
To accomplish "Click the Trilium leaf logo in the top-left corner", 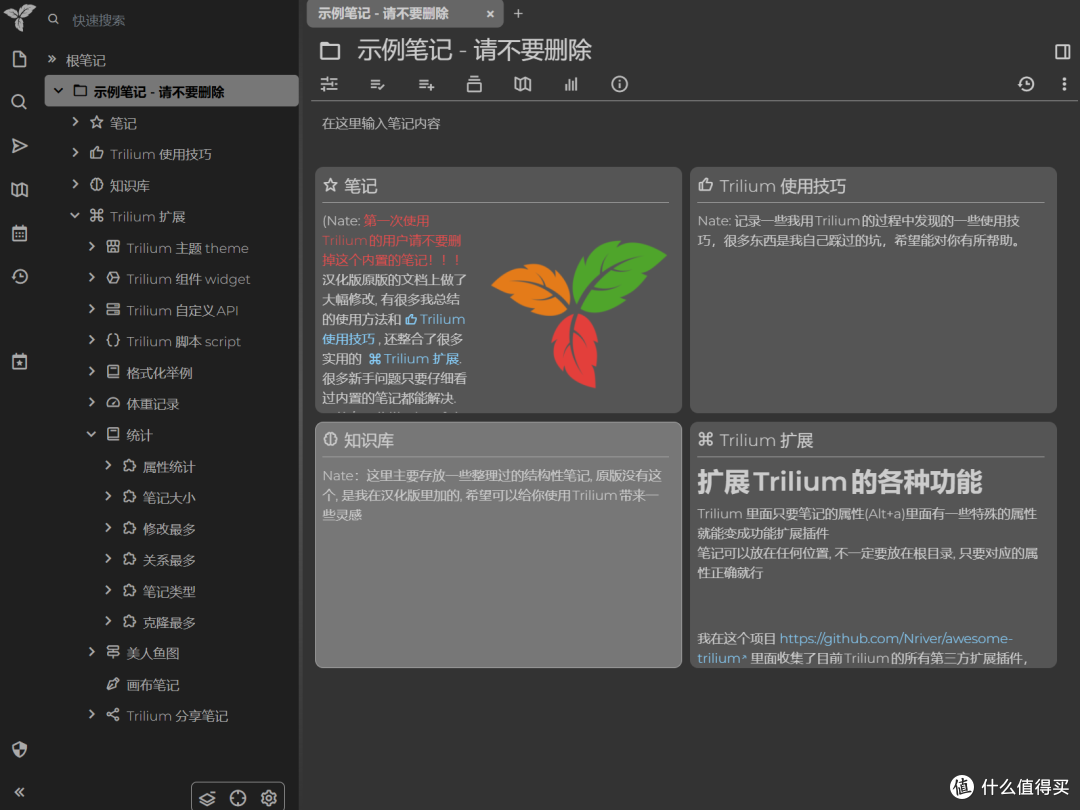I will tap(19, 17).
